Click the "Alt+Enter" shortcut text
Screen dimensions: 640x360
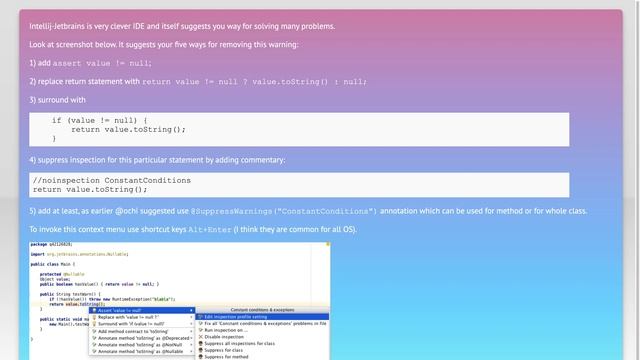[x=210, y=230]
